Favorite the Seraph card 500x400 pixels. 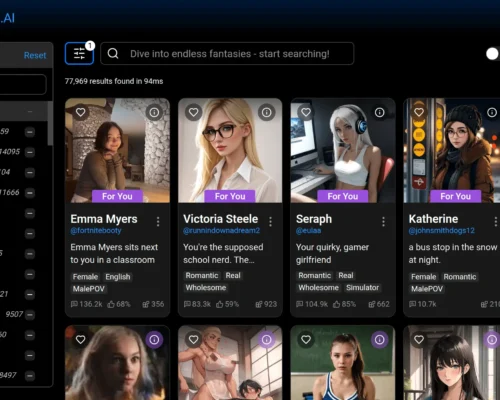coord(306,112)
